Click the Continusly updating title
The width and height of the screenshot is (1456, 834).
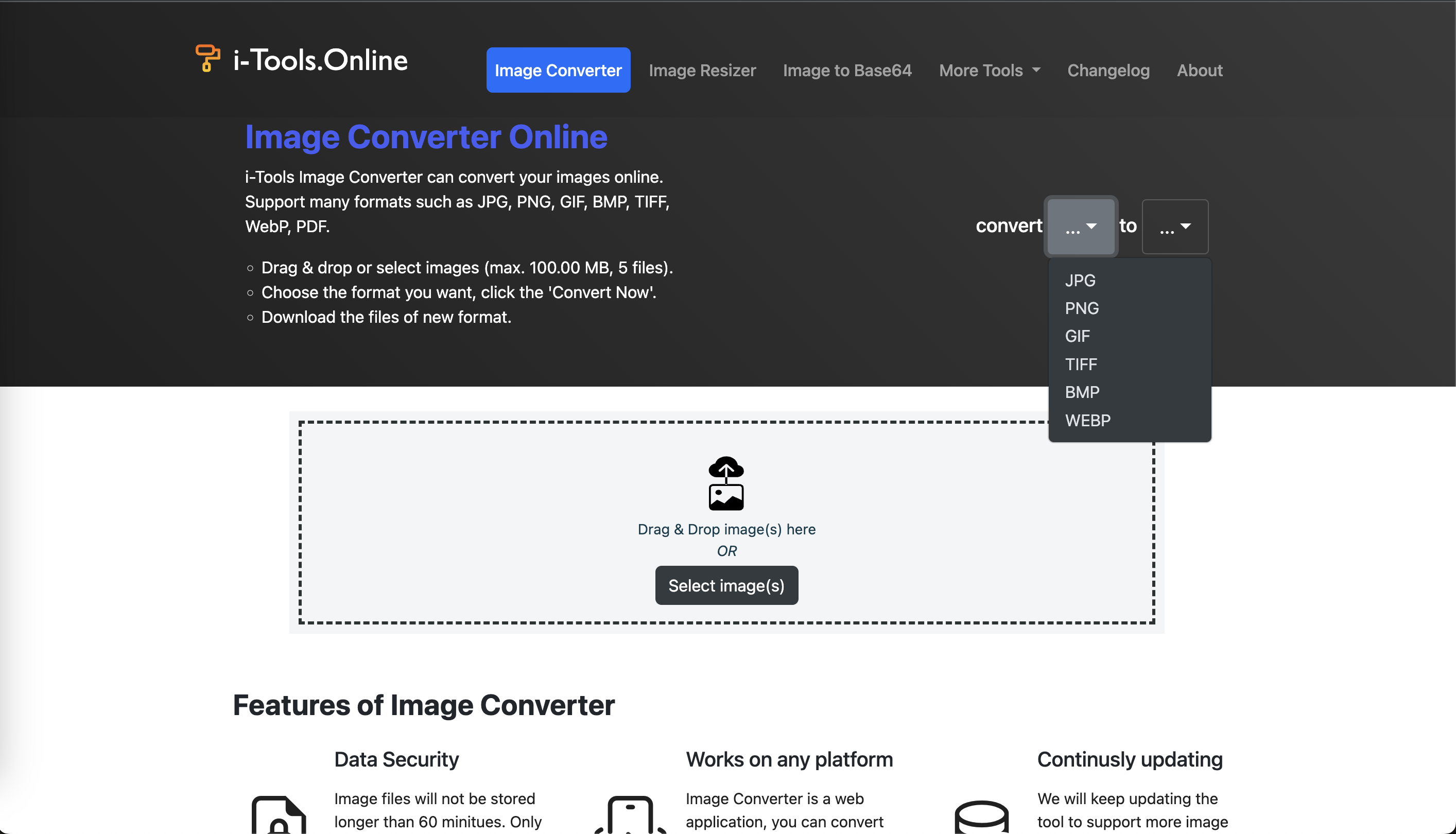pyautogui.click(x=1130, y=759)
